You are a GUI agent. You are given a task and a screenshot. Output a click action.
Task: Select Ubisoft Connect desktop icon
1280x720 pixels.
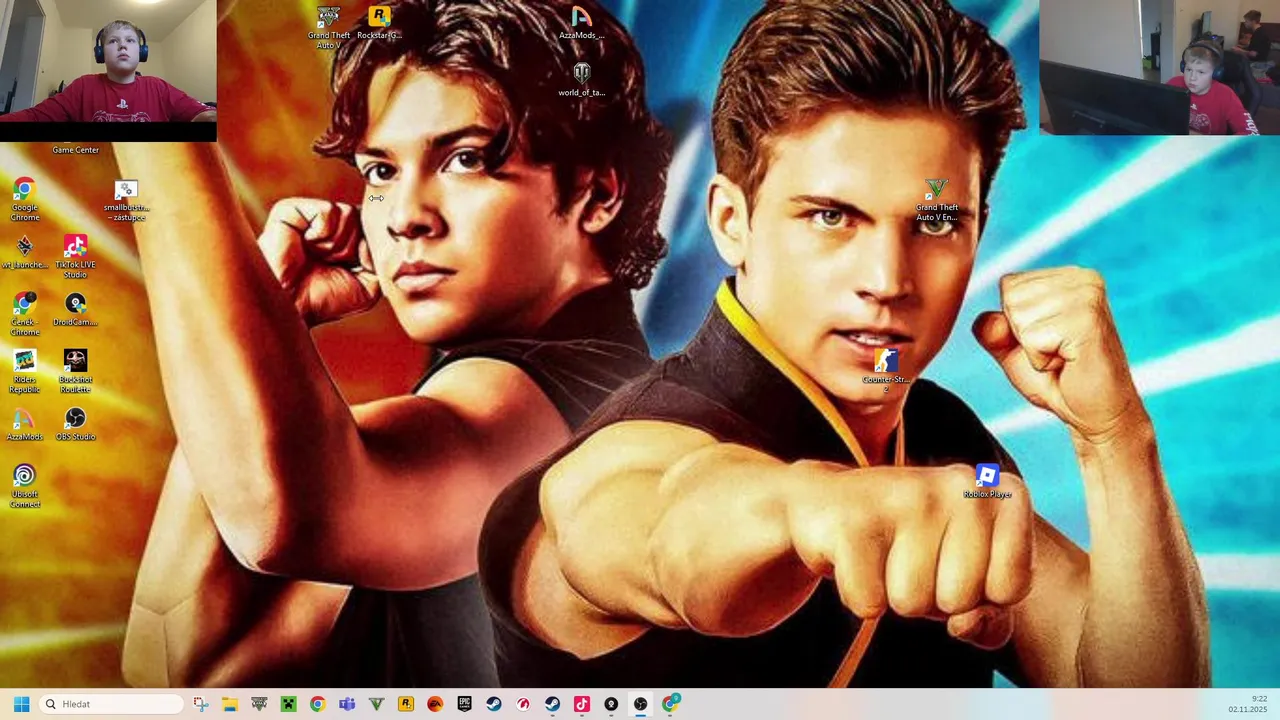coord(25,486)
